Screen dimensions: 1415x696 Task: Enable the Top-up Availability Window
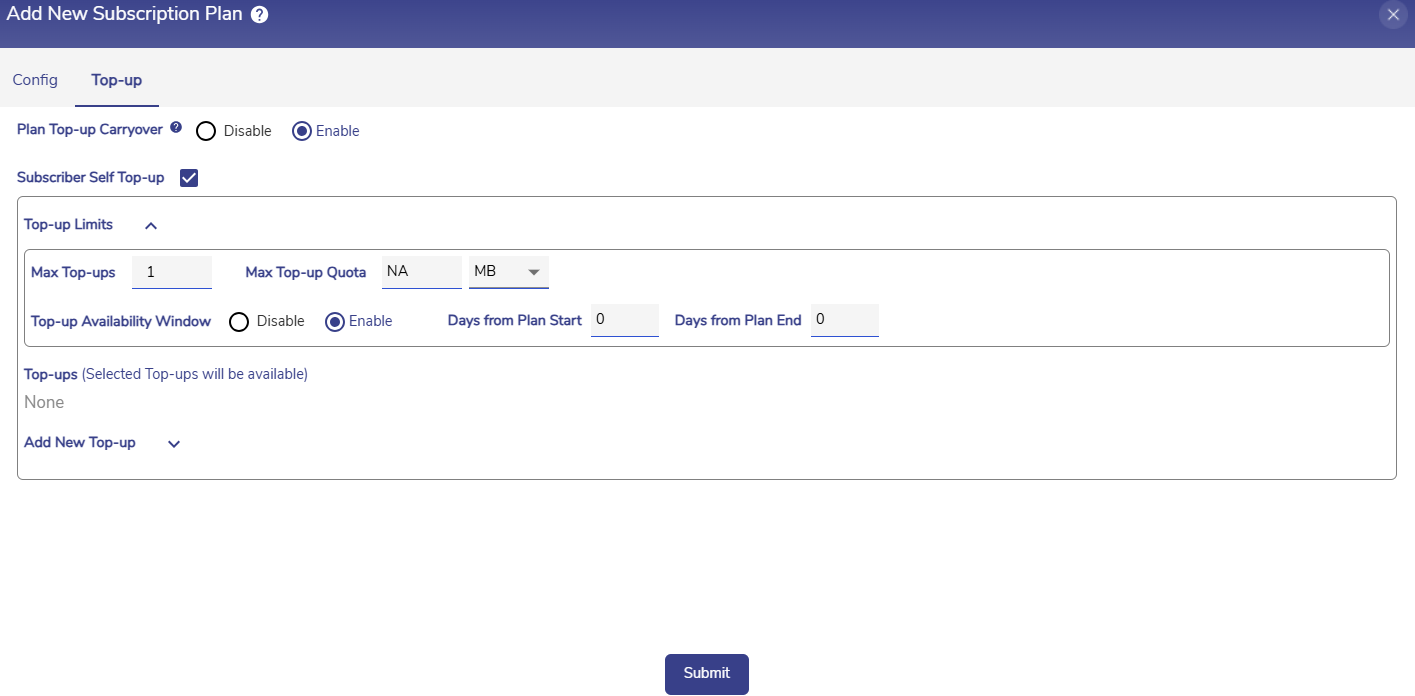pos(335,321)
